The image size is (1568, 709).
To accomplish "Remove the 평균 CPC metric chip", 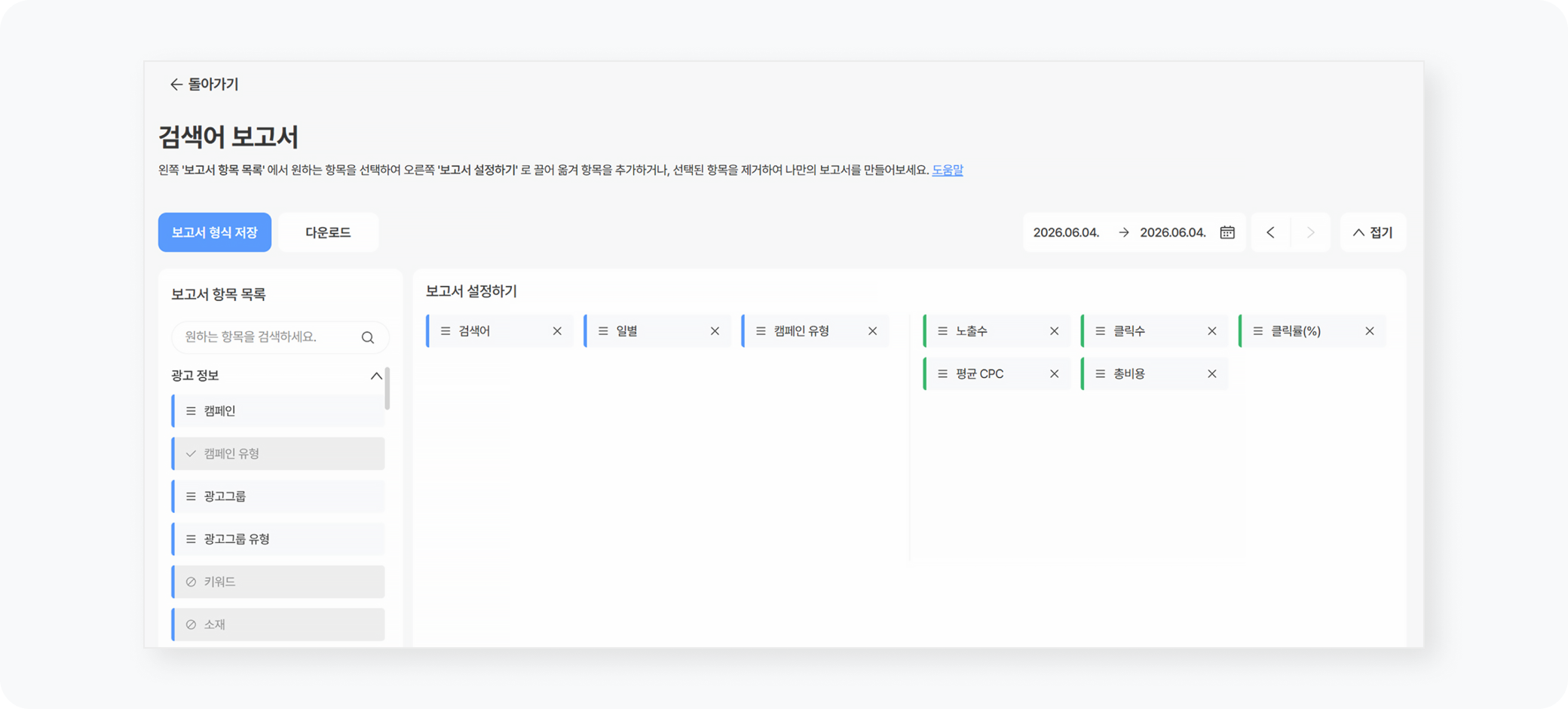I will (x=1054, y=374).
